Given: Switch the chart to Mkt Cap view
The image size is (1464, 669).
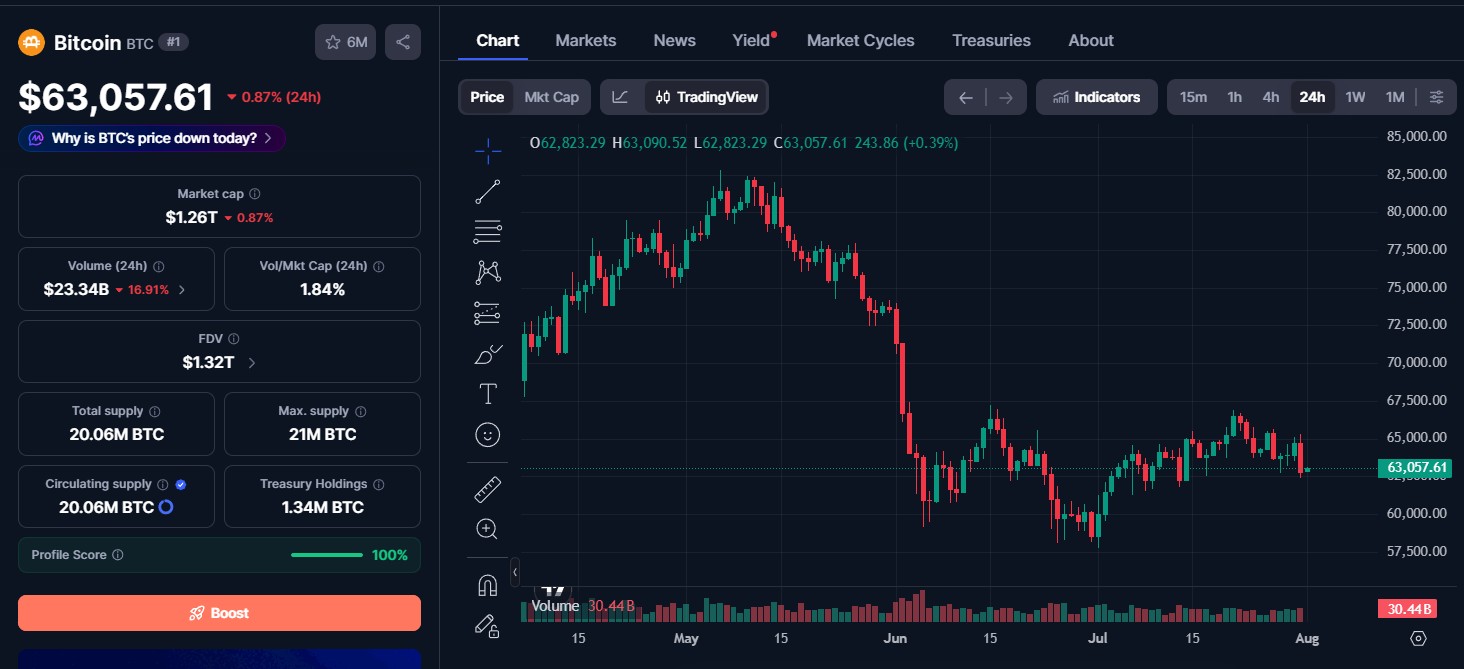Looking at the screenshot, I should [x=552, y=97].
